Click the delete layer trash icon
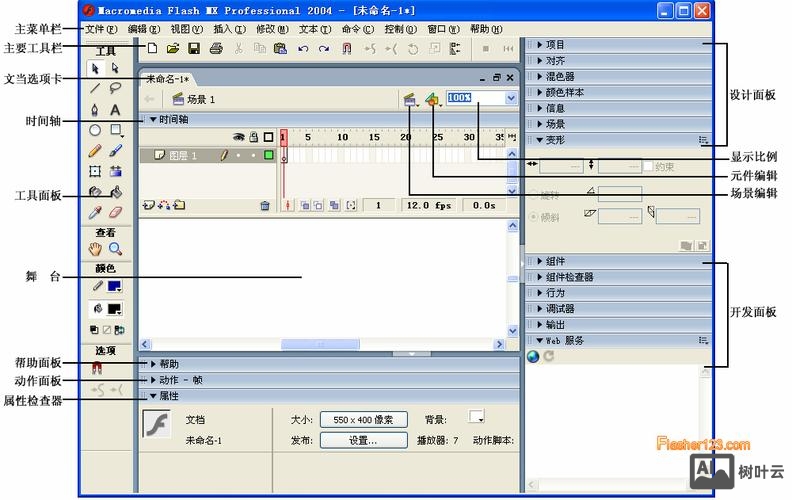 (265, 205)
